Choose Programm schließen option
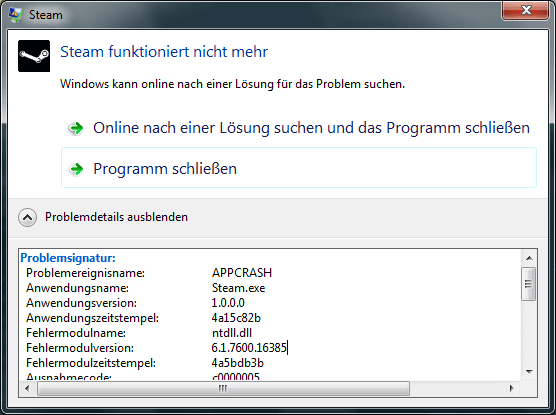Screen dimensions: 556x415 tap(299, 167)
